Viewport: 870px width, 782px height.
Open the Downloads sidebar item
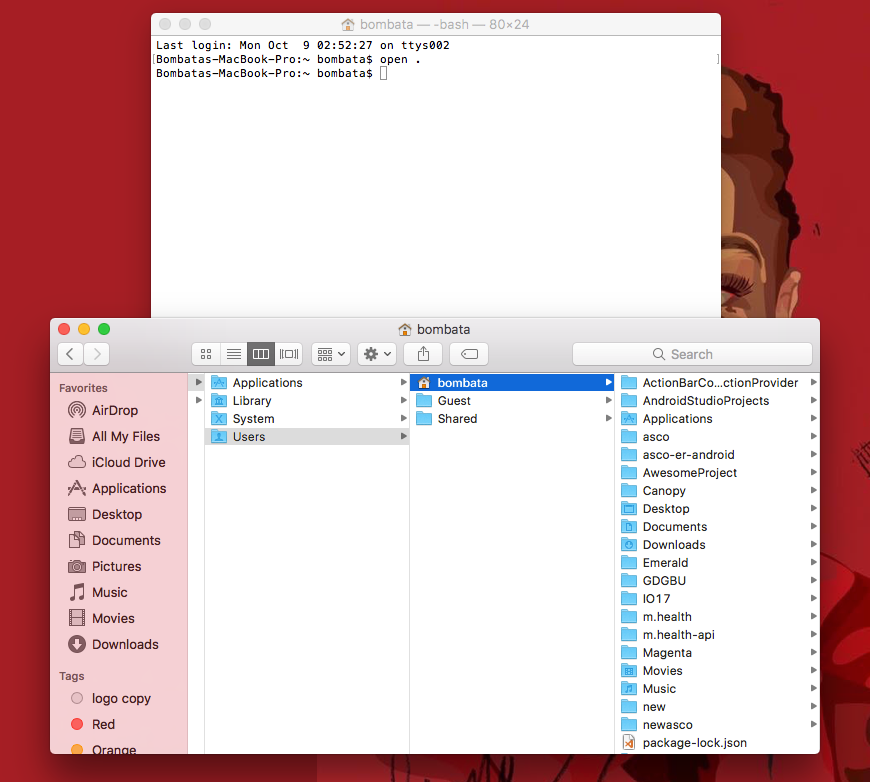click(x=123, y=644)
